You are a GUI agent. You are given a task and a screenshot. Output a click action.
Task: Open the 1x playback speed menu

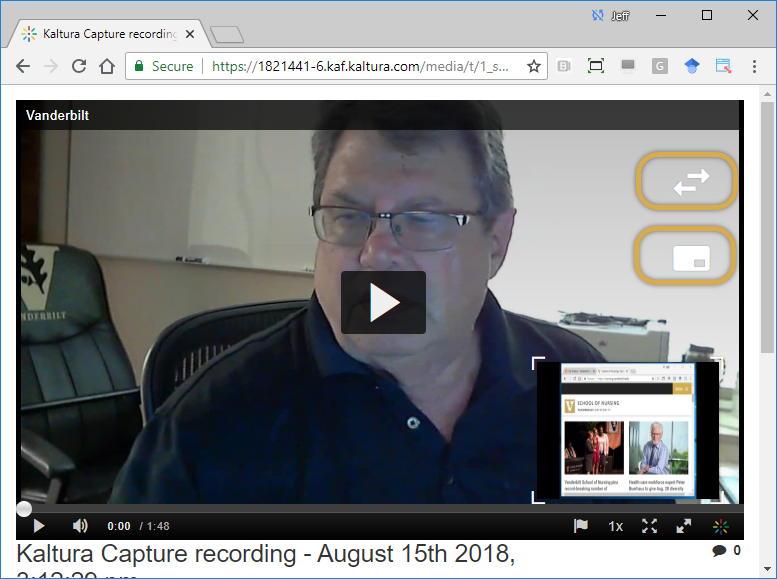click(x=616, y=526)
